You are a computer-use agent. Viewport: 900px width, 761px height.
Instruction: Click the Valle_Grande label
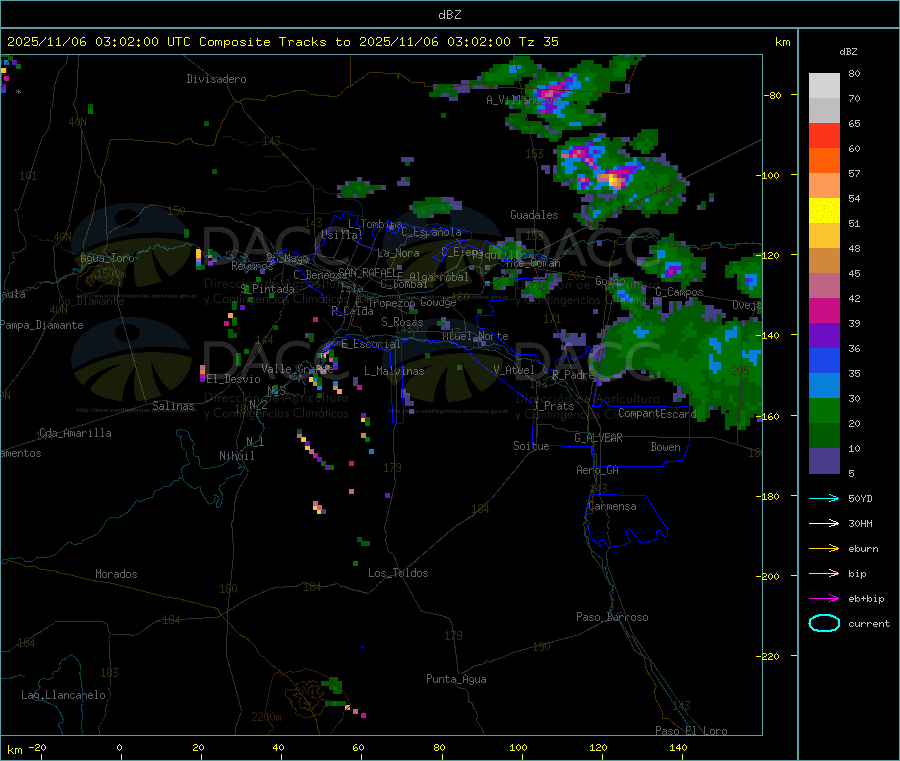297,369
